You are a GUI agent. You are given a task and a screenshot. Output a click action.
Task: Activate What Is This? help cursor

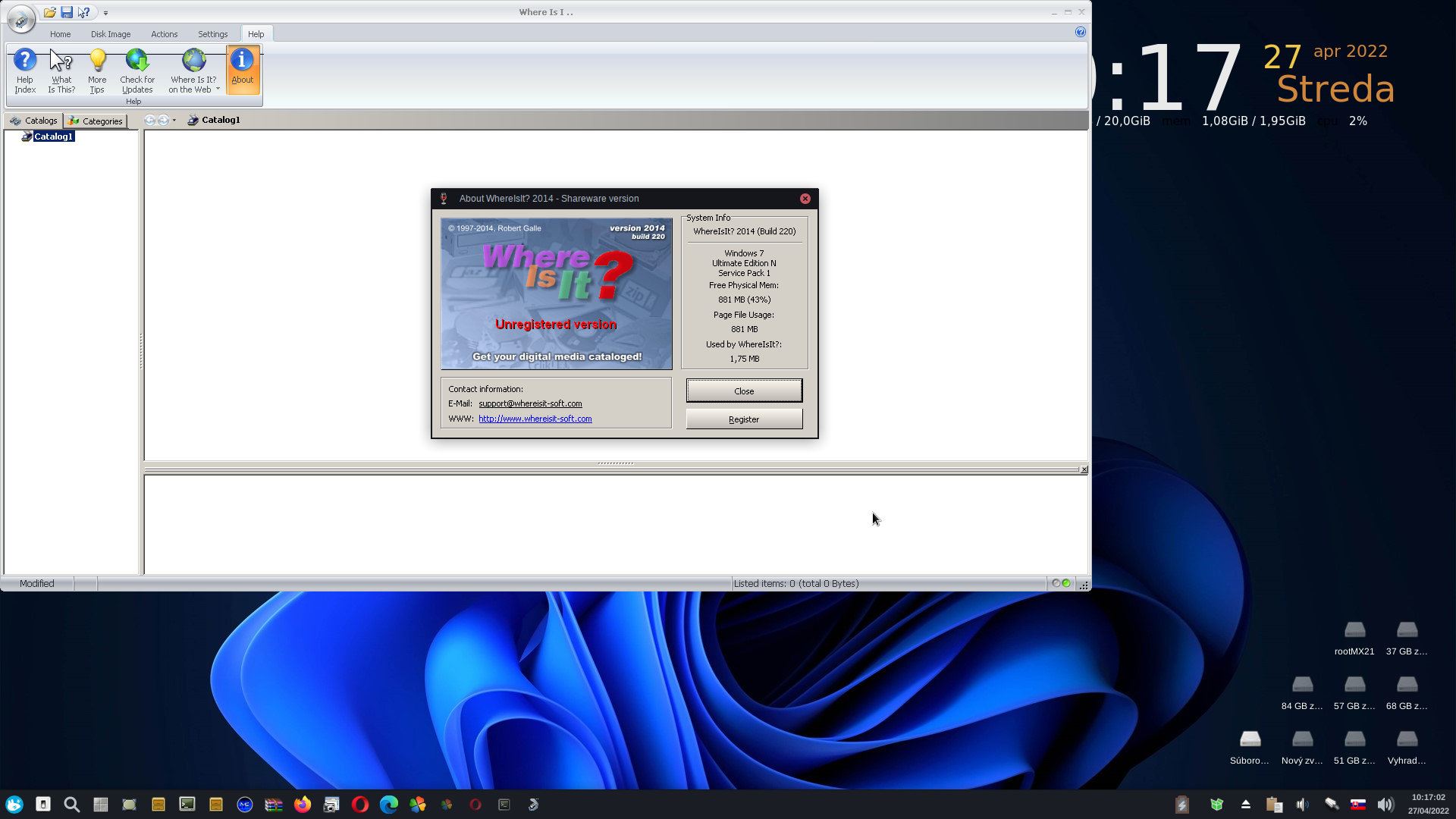[x=61, y=70]
